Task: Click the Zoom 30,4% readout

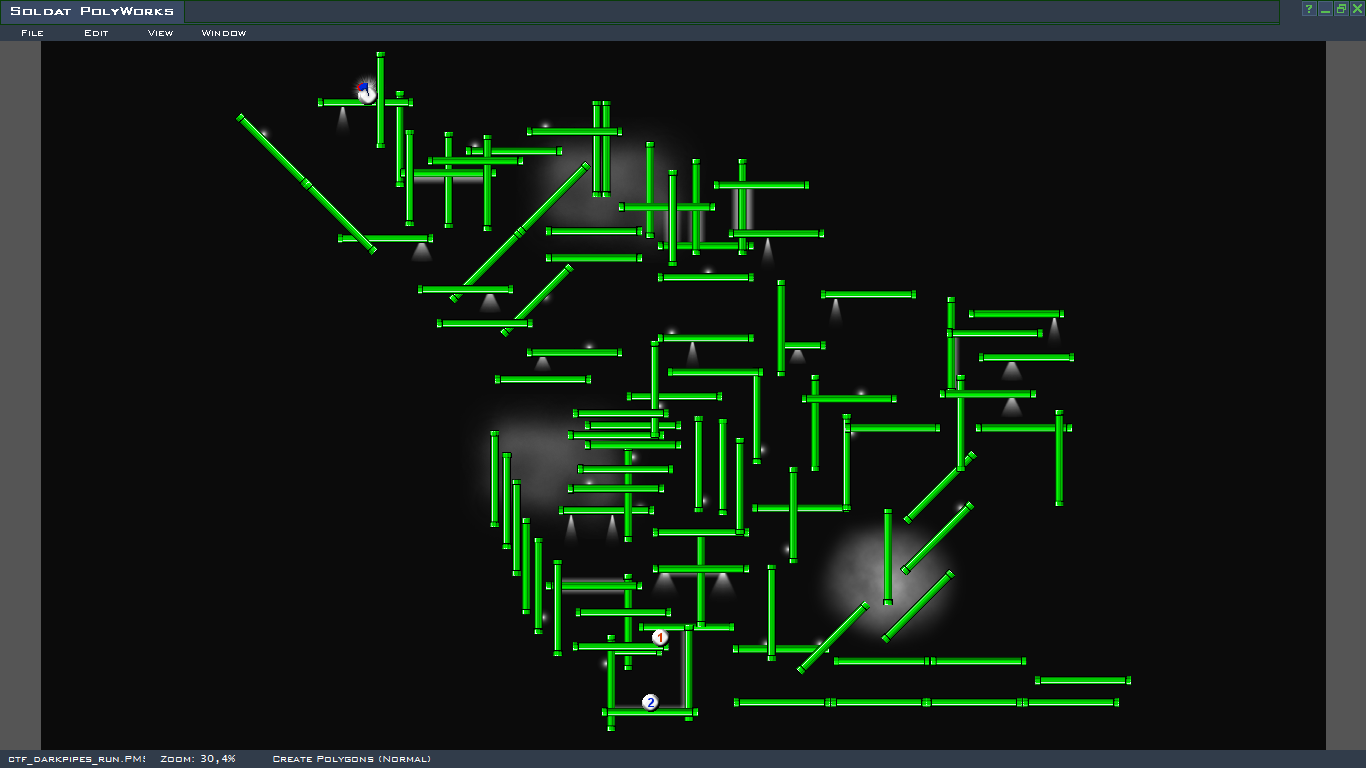Action: point(197,759)
